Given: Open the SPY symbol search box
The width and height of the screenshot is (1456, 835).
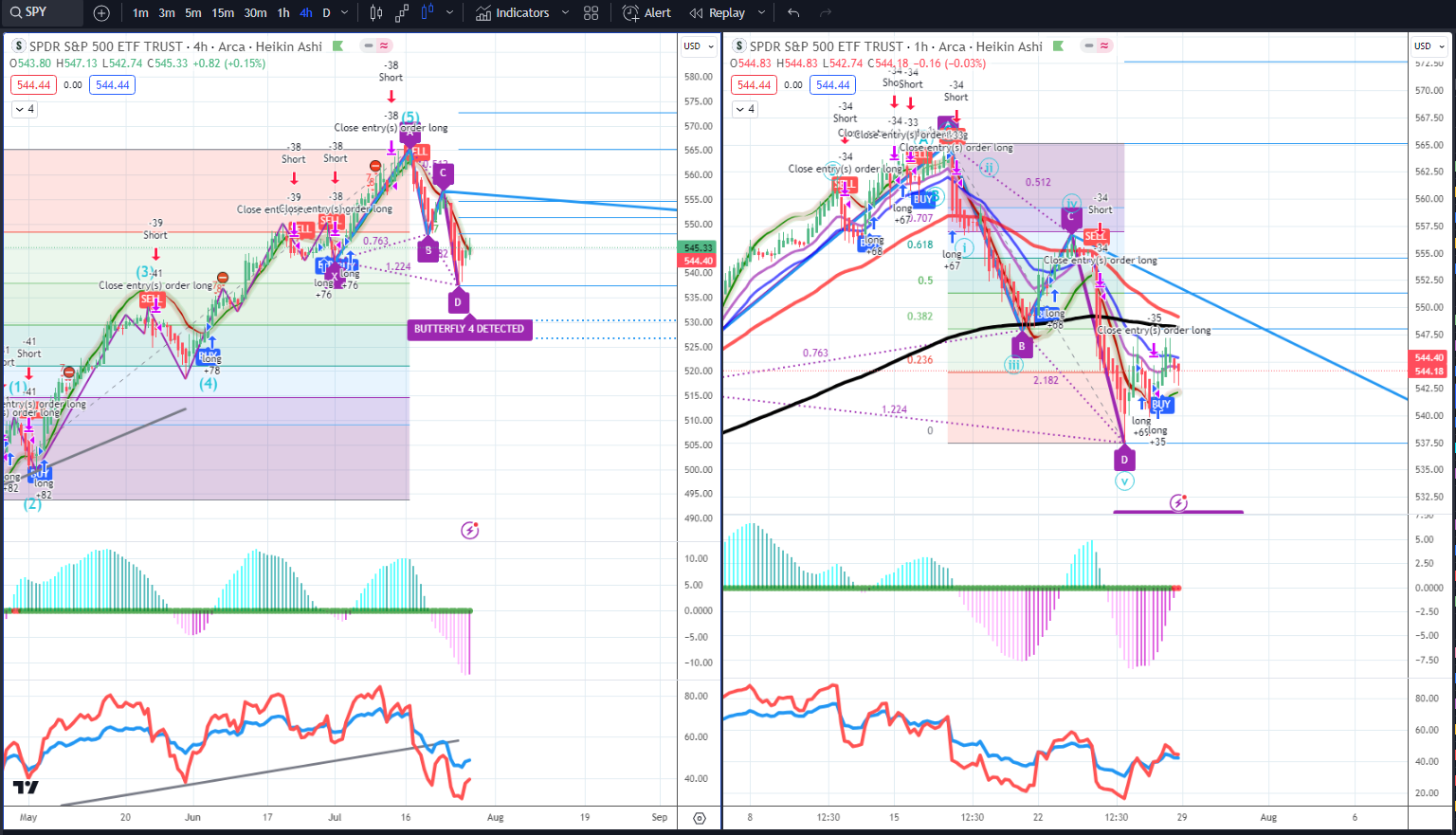Looking at the screenshot, I should pos(43,12).
